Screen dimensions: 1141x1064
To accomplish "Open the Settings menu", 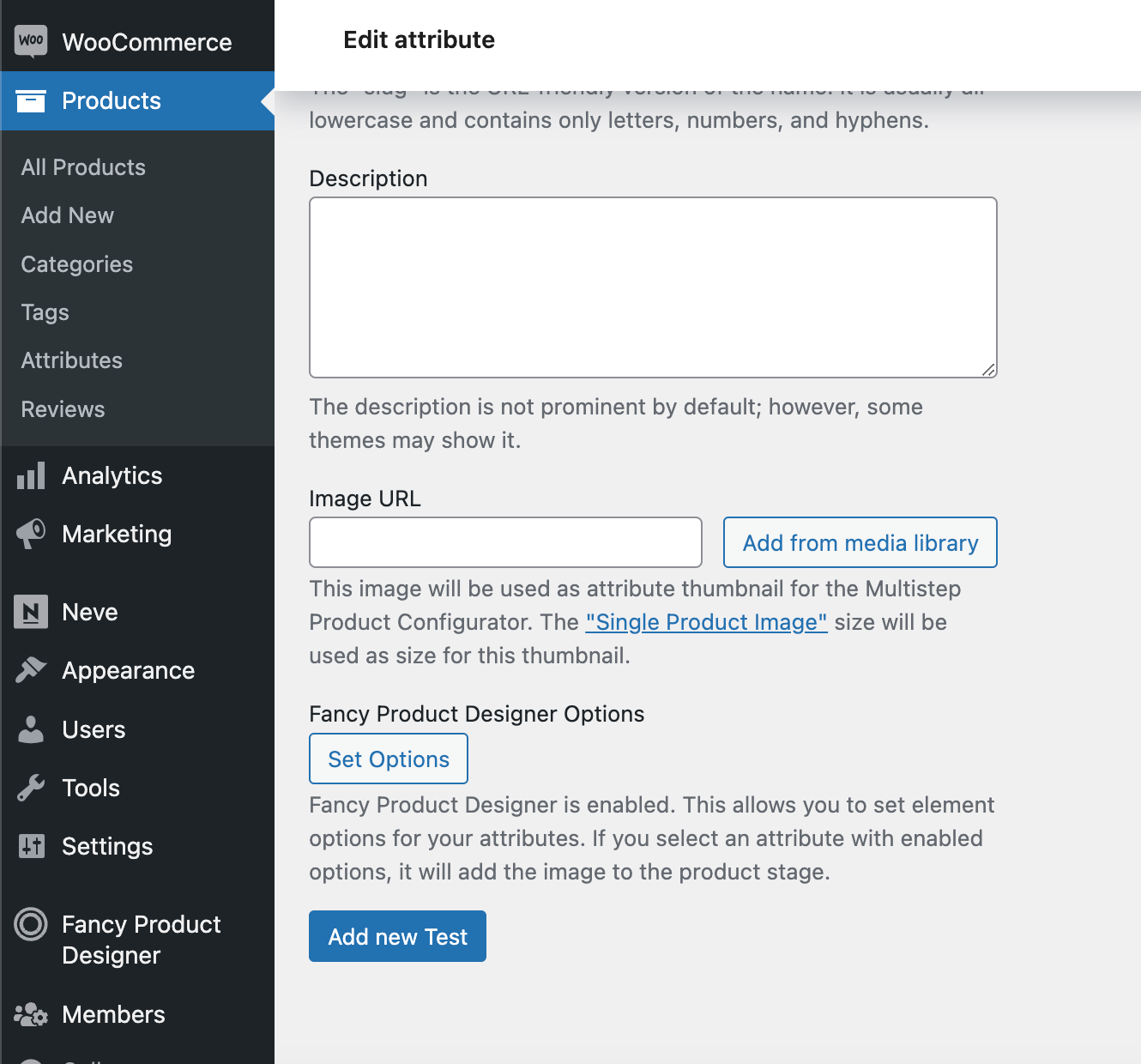I will tap(137, 846).
